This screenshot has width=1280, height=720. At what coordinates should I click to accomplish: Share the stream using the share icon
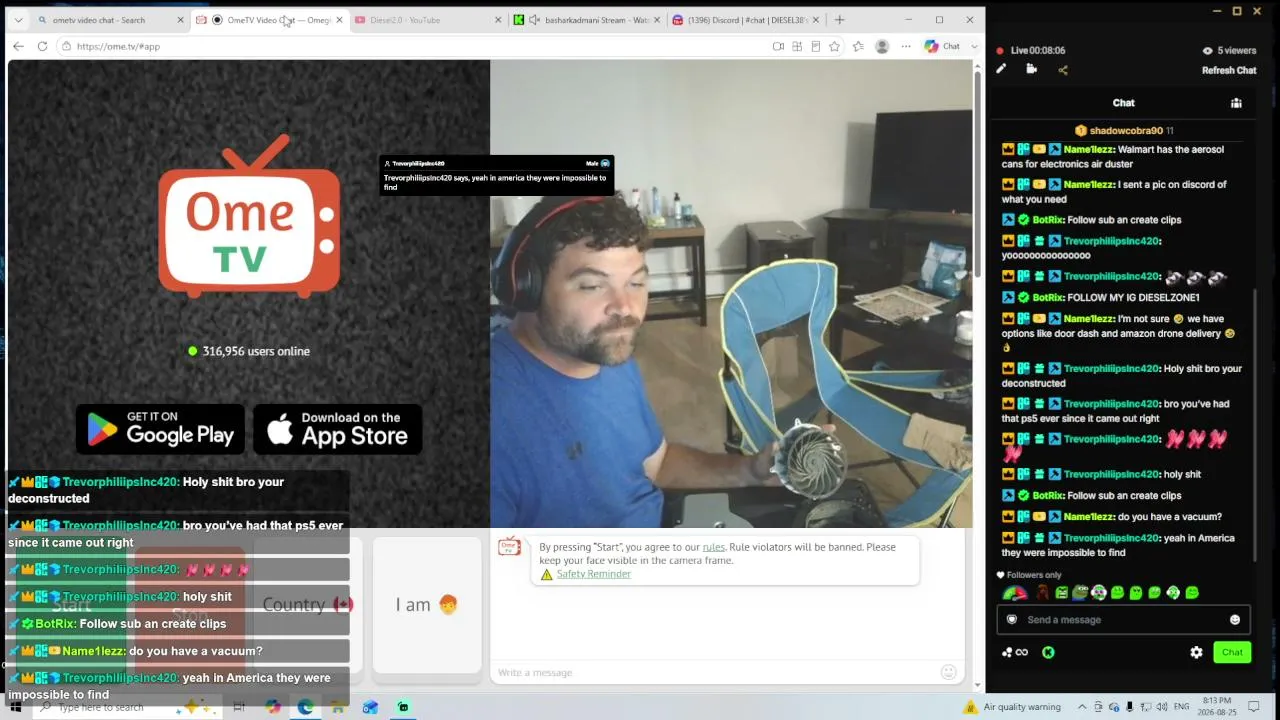tap(1063, 70)
